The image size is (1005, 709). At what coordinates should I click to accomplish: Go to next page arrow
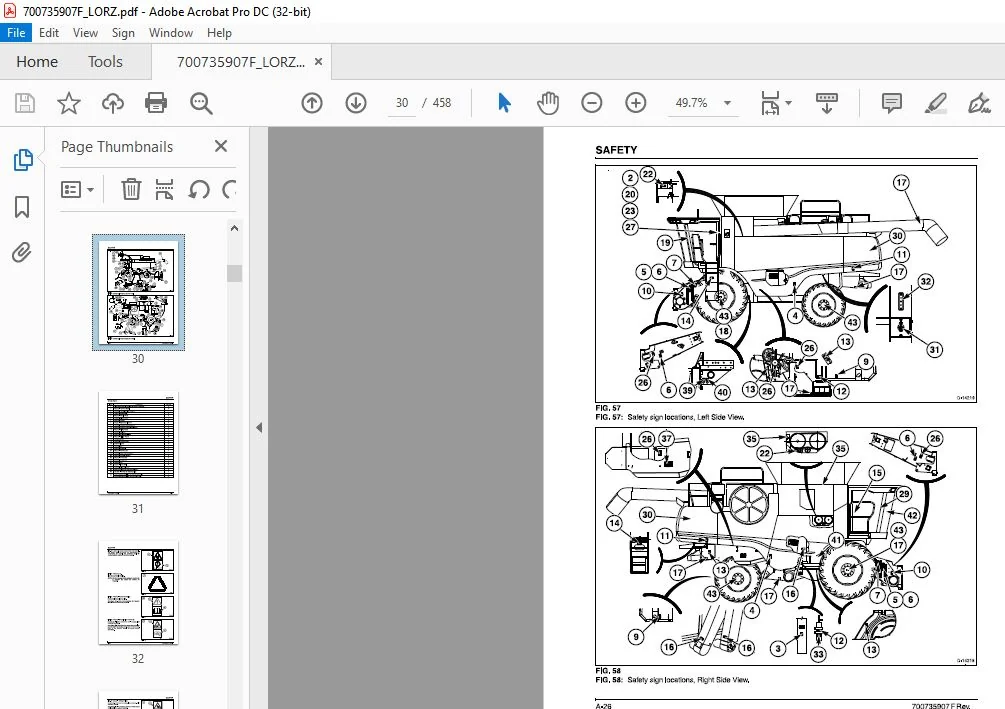pyautogui.click(x=356, y=103)
